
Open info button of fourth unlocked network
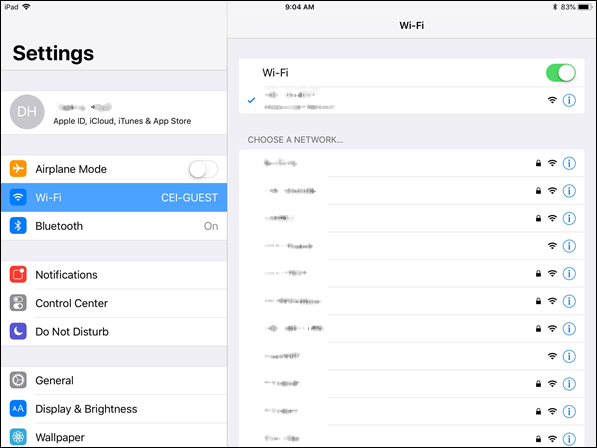coord(569,246)
